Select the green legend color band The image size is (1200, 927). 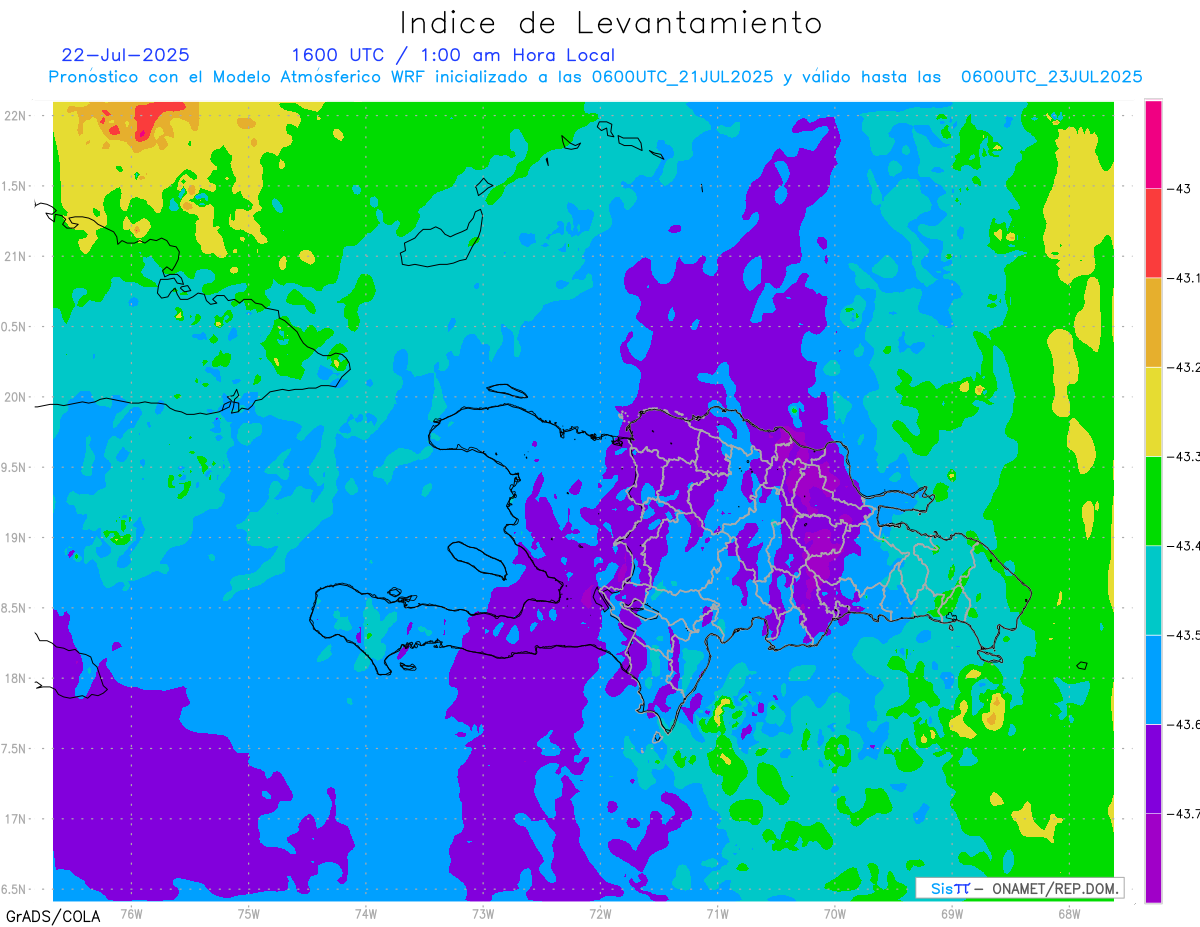[1153, 500]
